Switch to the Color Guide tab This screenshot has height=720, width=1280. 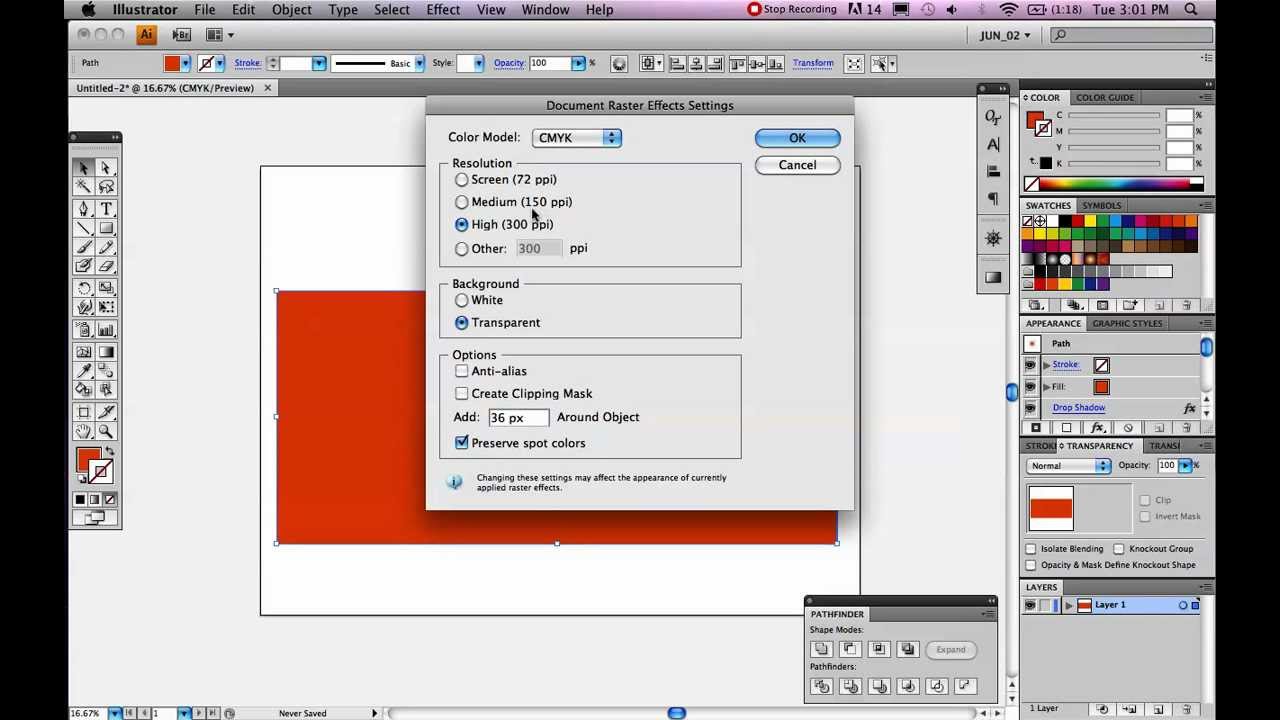coord(1105,98)
